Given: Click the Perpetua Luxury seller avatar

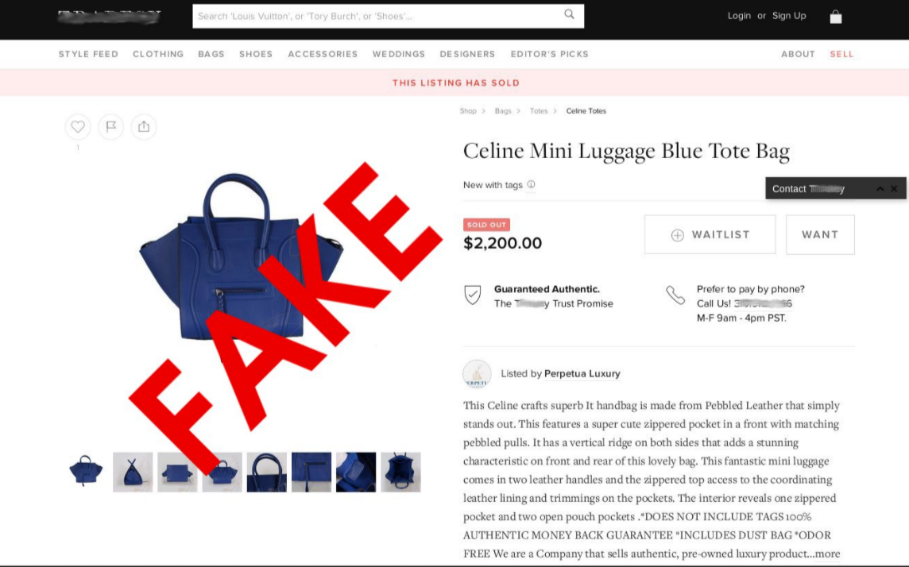Looking at the screenshot, I should pos(477,374).
